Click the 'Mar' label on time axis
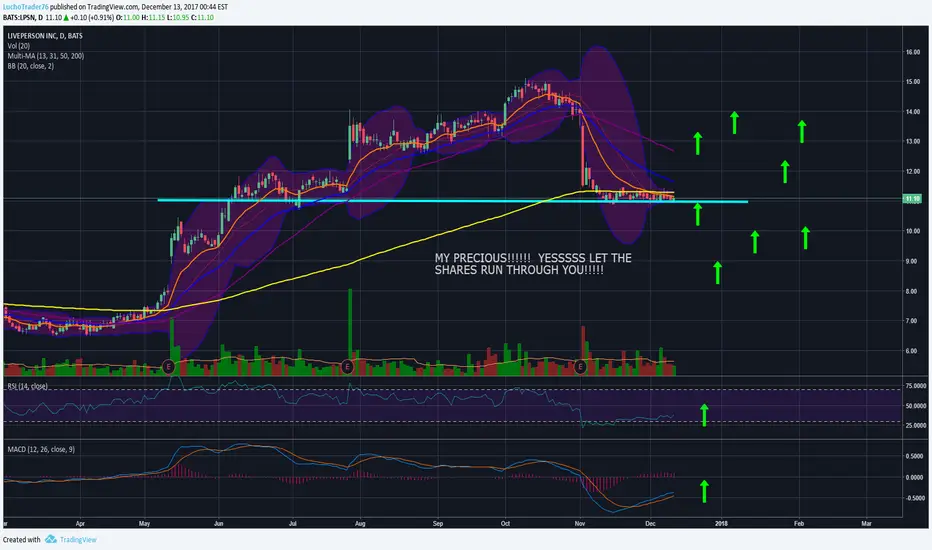Viewport: 932px width, 550px height. point(867,524)
